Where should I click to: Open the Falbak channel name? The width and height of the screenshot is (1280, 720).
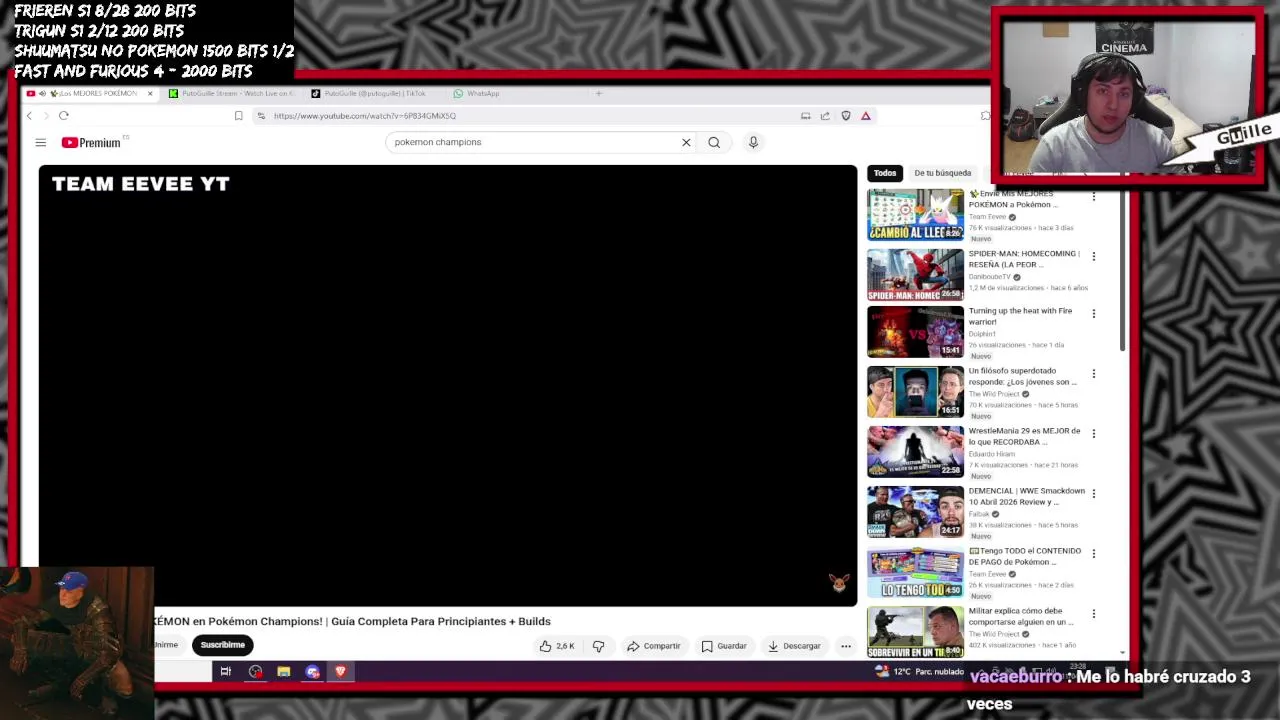(x=979, y=514)
